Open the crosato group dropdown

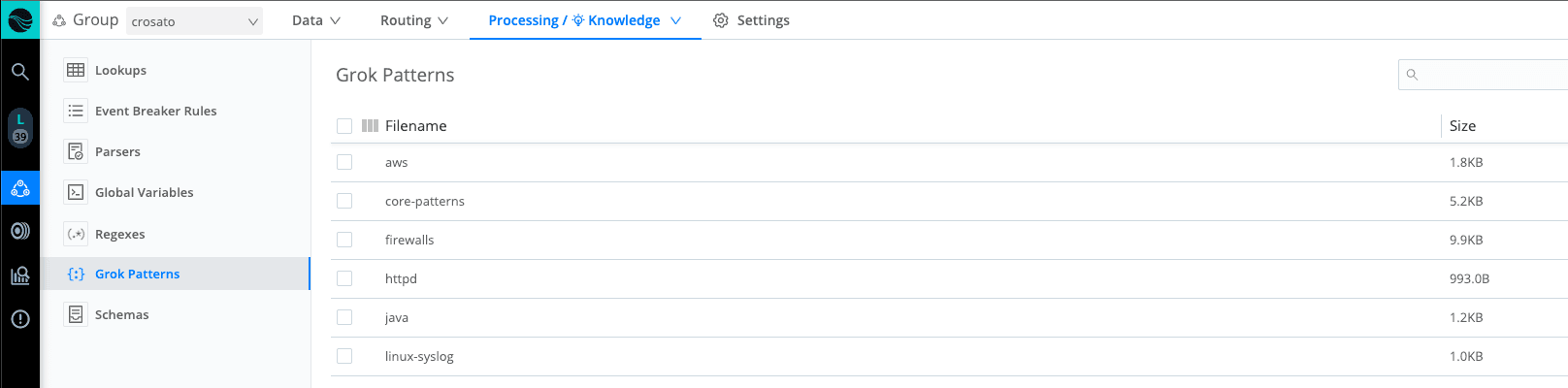[194, 21]
